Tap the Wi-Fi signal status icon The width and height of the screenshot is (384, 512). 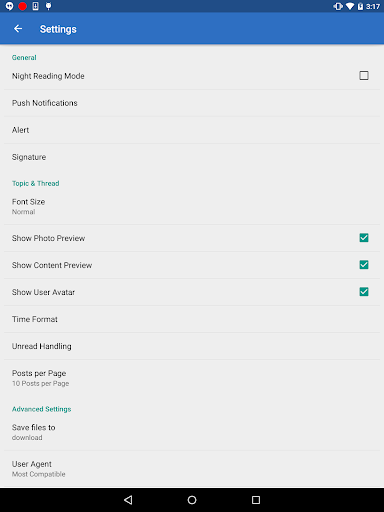[350, 6]
